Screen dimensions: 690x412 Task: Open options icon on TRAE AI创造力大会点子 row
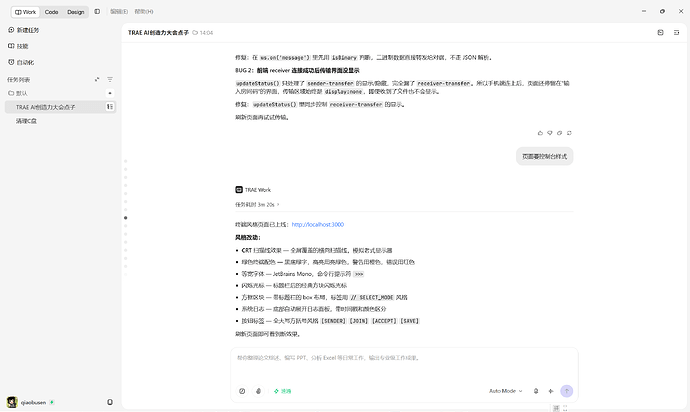point(110,107)
